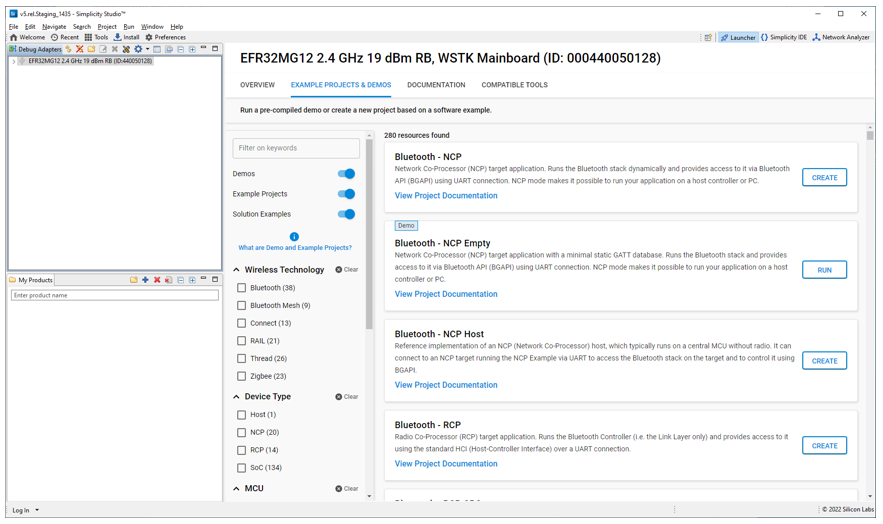
Task: Click the filter panel vertical scrollbar
Action: 369,234
